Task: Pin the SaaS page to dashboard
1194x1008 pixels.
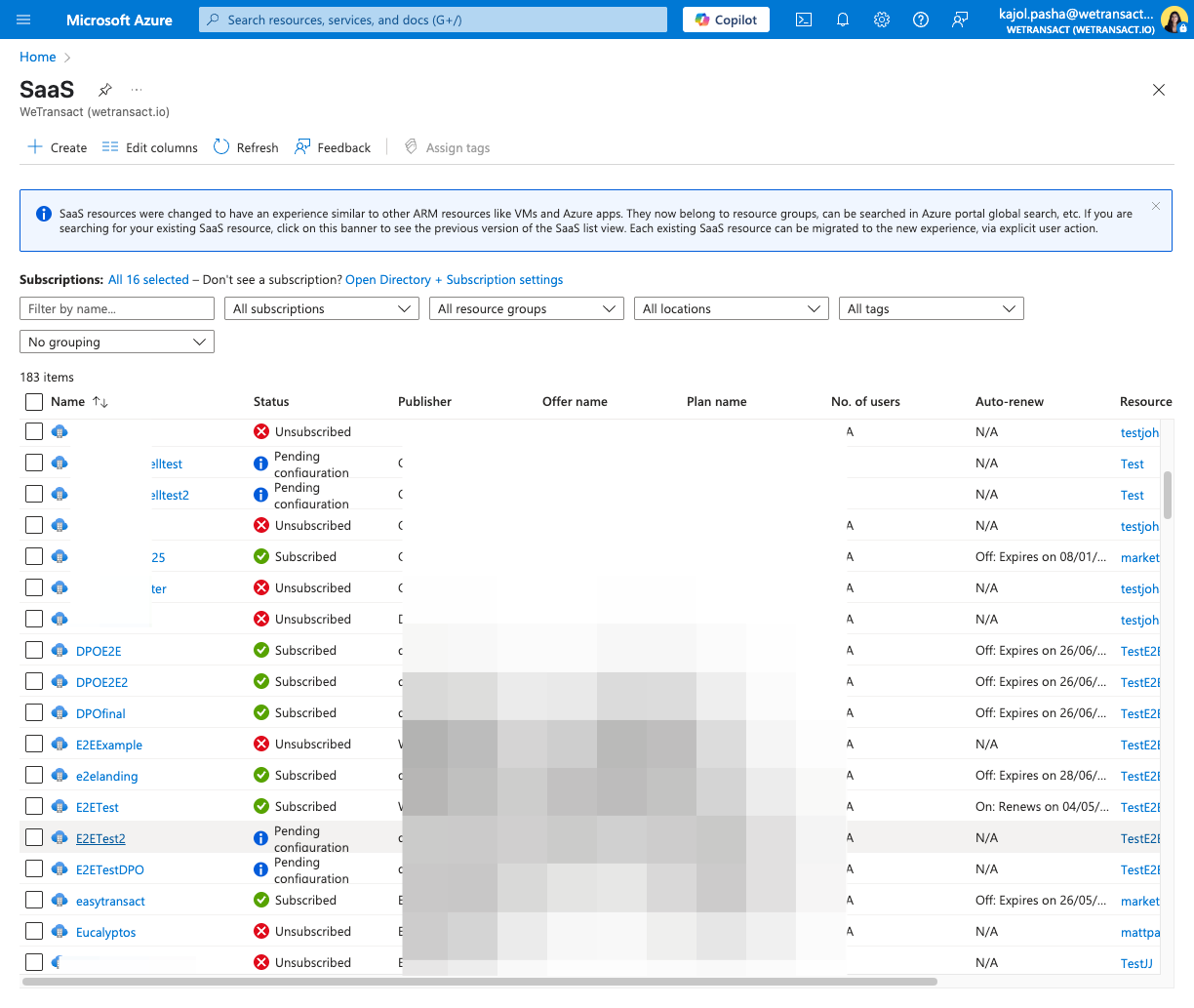Action: point(105,90)
